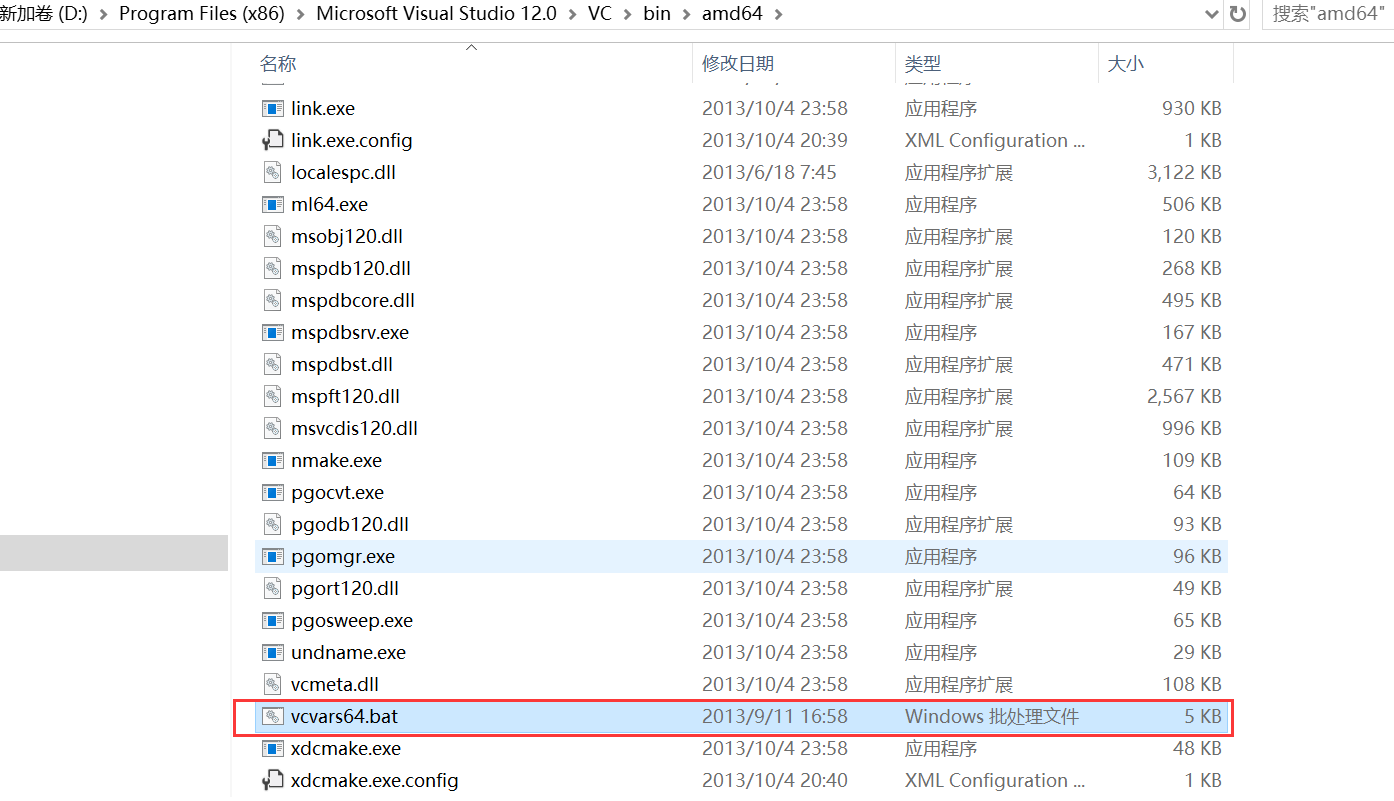Expand the chevron after bin in breadcrumb
Viewport: 1394px width, 801px height.
(687, 15)
